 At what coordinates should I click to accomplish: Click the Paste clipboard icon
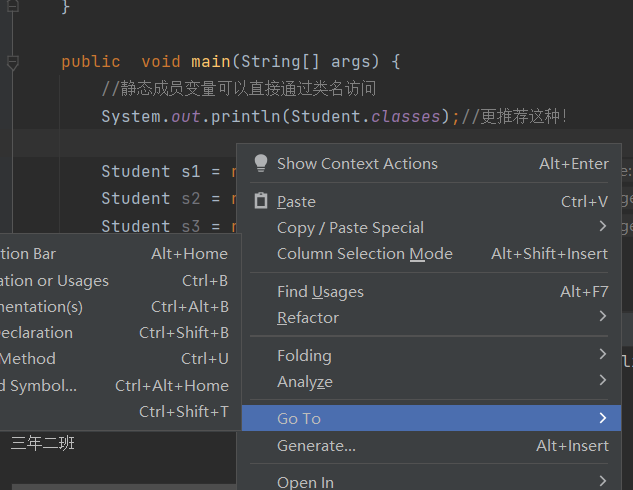[x=261, y=201]
